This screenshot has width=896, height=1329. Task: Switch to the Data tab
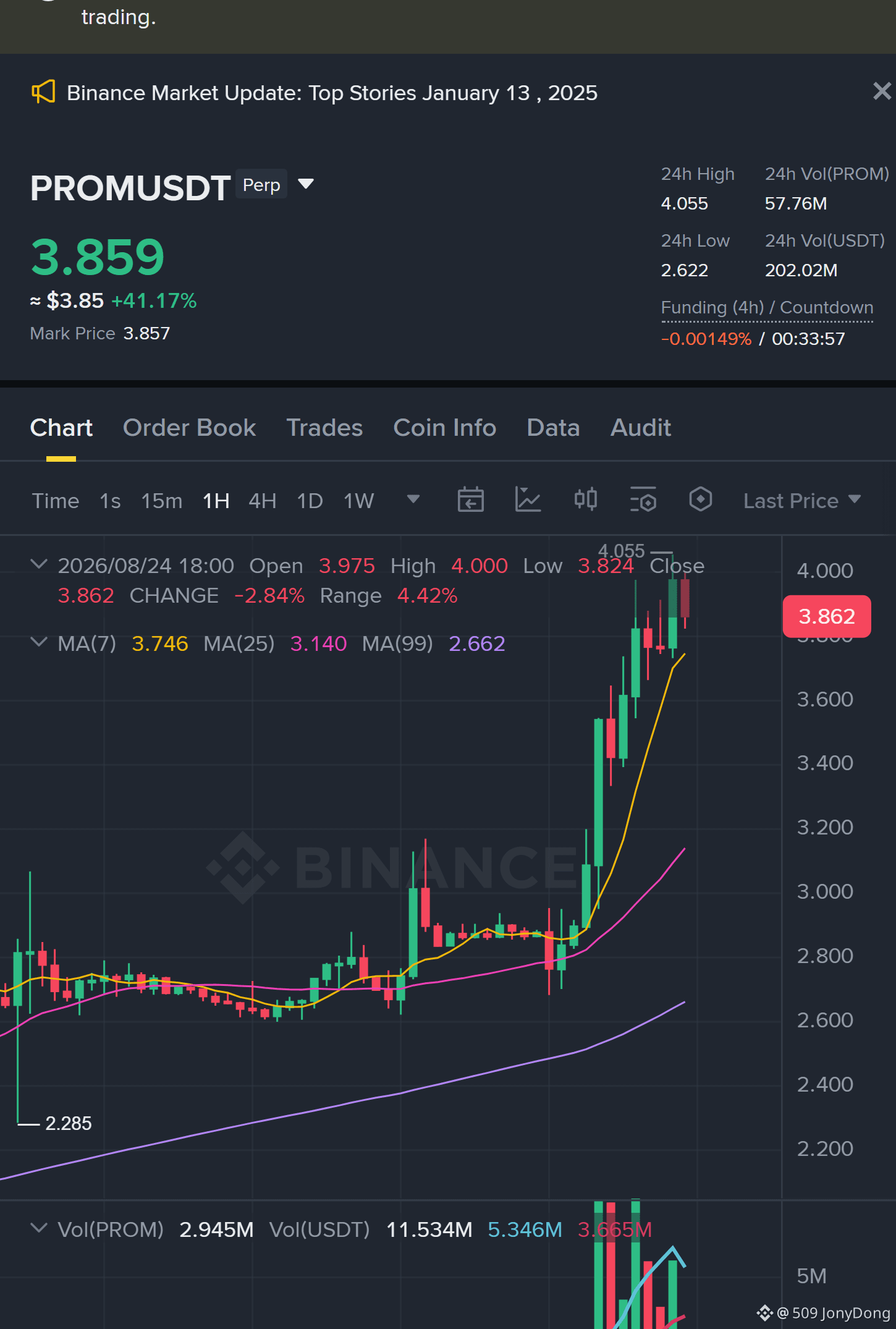pyautogui.click(x=553, y=428)
